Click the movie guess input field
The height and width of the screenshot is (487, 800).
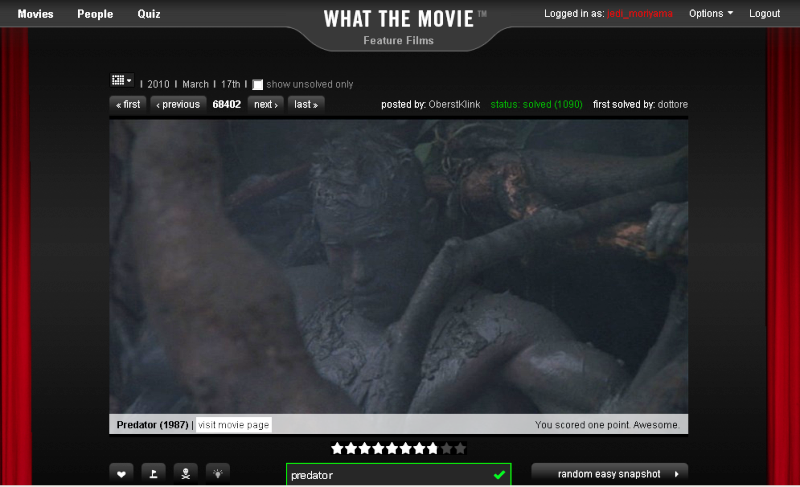(x=398, y=475)
